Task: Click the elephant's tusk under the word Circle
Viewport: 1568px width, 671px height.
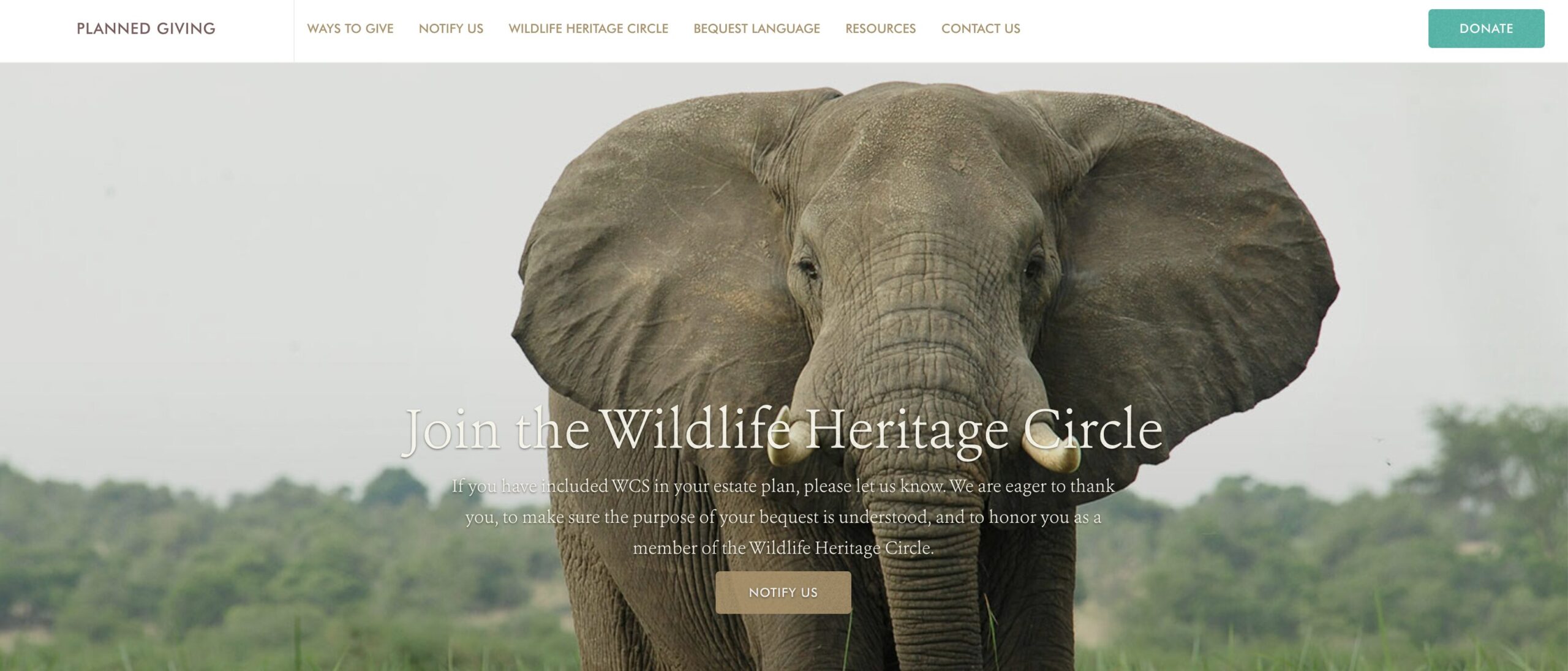Action: click(x=1052, y=453)
